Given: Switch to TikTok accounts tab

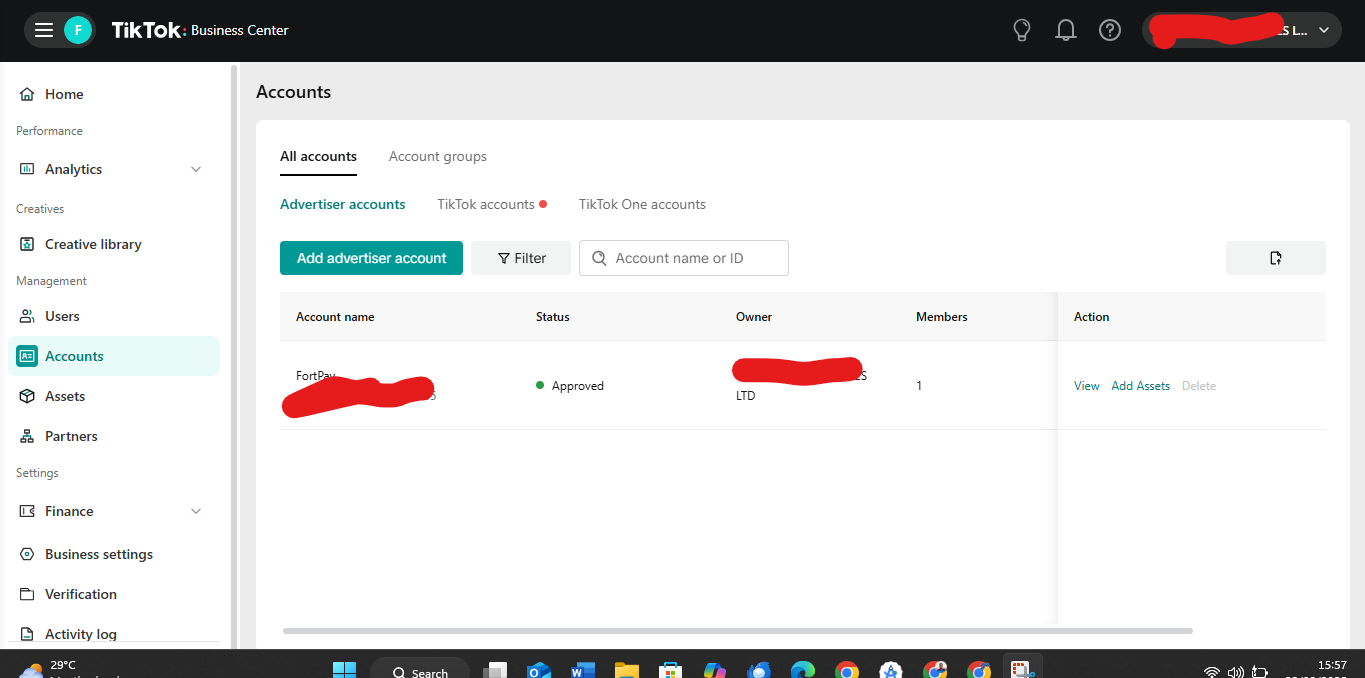Looking at the screenshot, I should pos(486,204).
